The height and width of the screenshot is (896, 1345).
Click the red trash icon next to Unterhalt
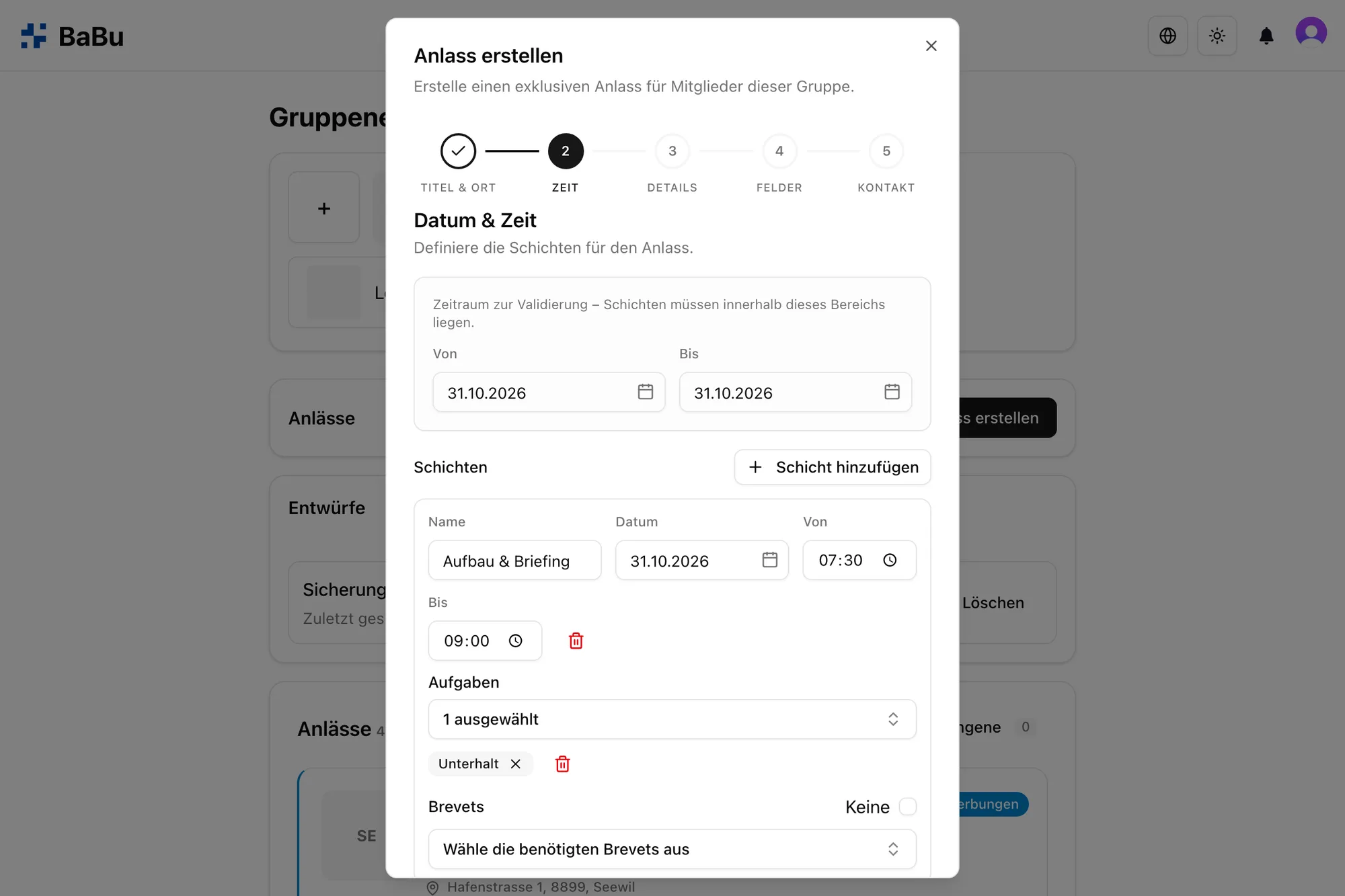click(562, 764)
